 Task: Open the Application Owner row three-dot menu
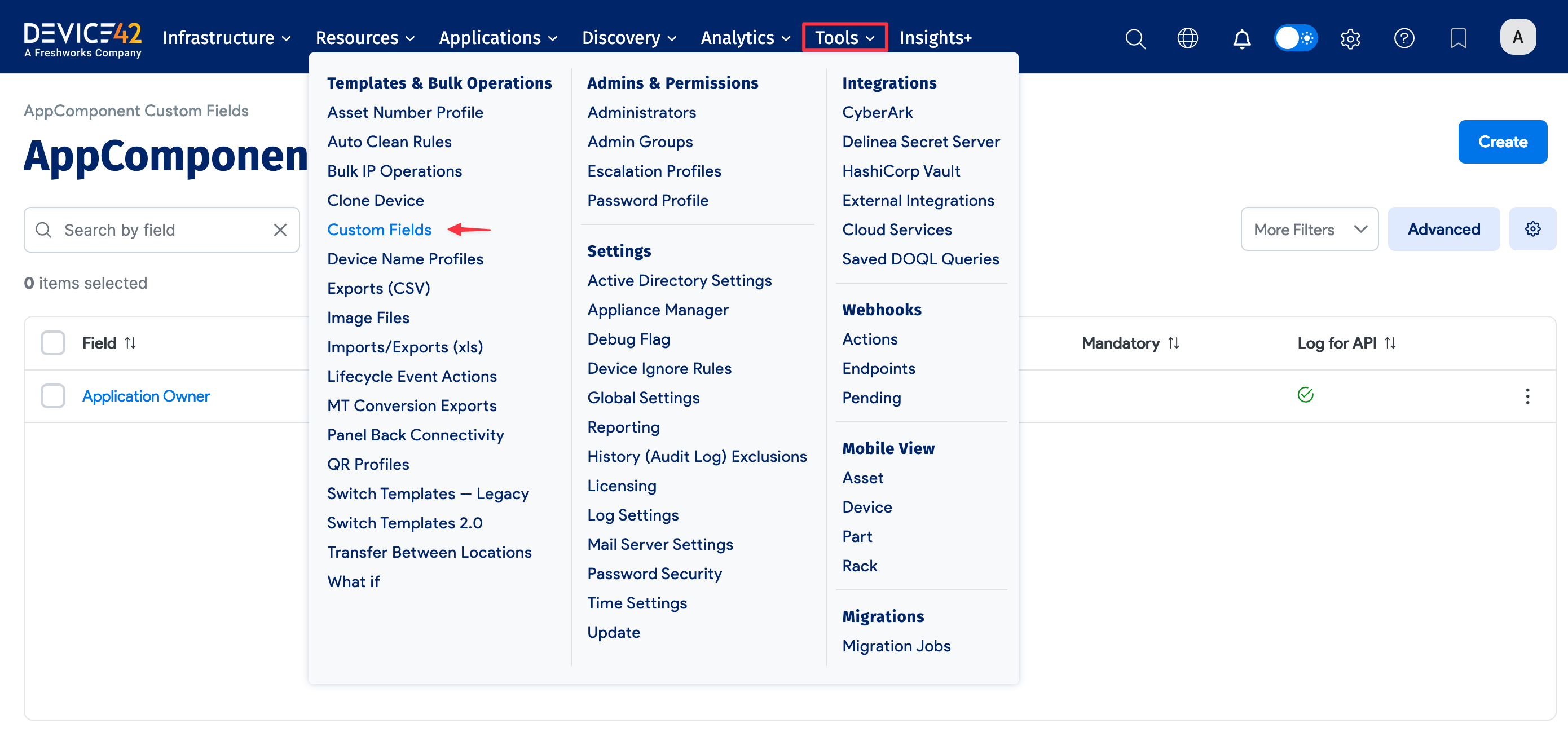1527,396
